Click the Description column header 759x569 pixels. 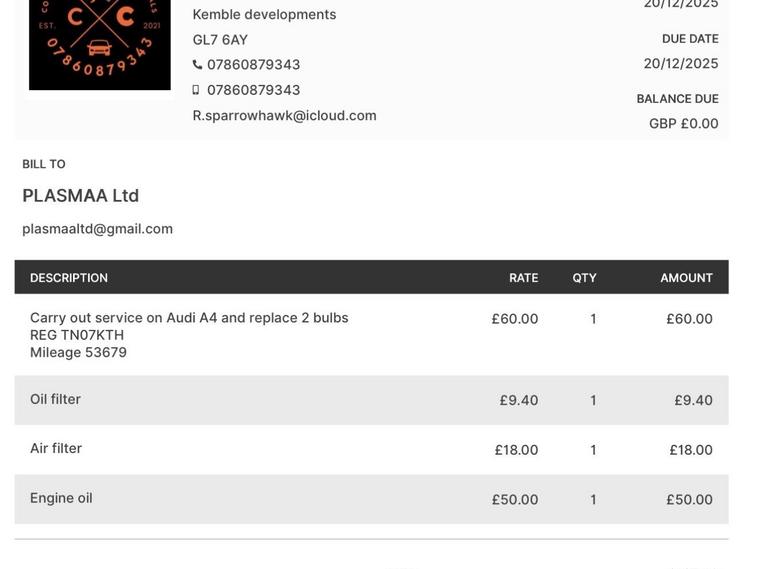[x=69, y=278]
